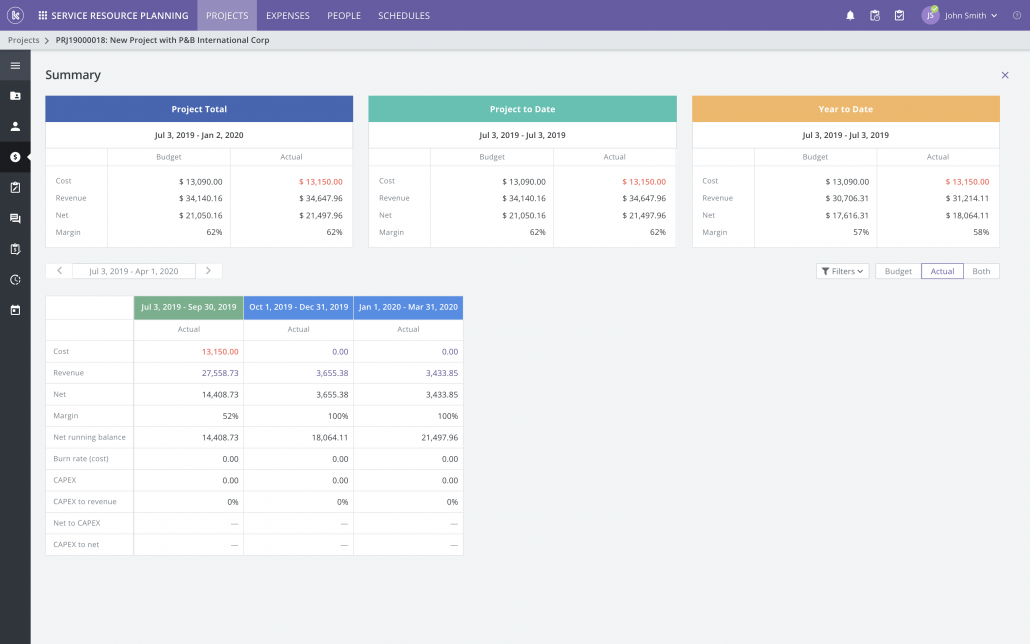The width and height of the screenshot is (1030, 644).
Task: Toggle the hamburger sidebar menu
Action: click(15, 65)
